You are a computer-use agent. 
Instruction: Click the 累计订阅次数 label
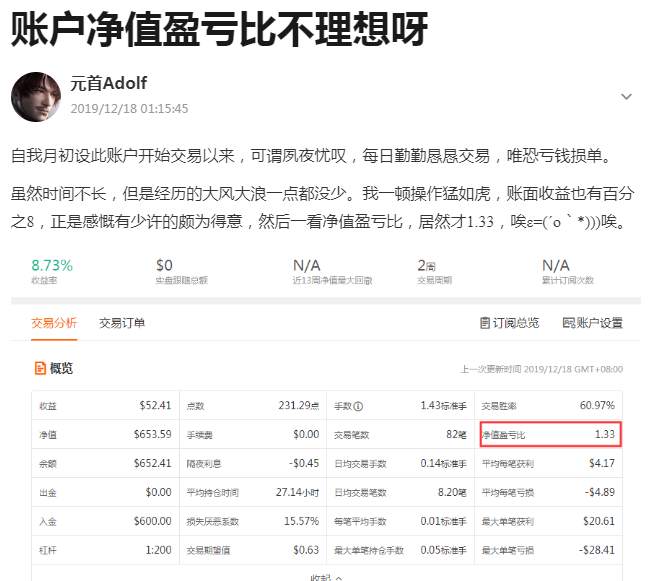point(567,280)
